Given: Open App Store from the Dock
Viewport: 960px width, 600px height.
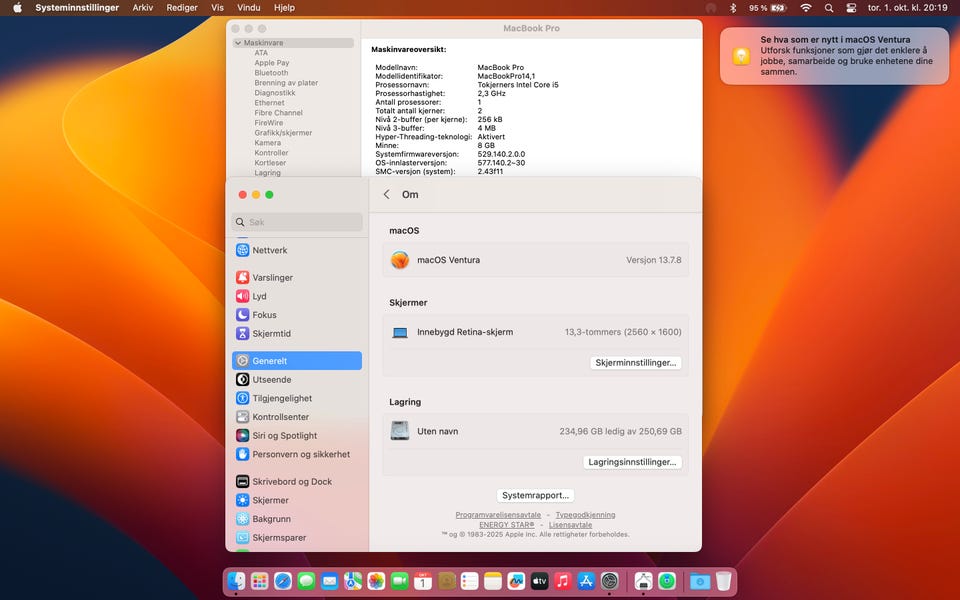Looking at the screenshot, I should pos(586,580).
